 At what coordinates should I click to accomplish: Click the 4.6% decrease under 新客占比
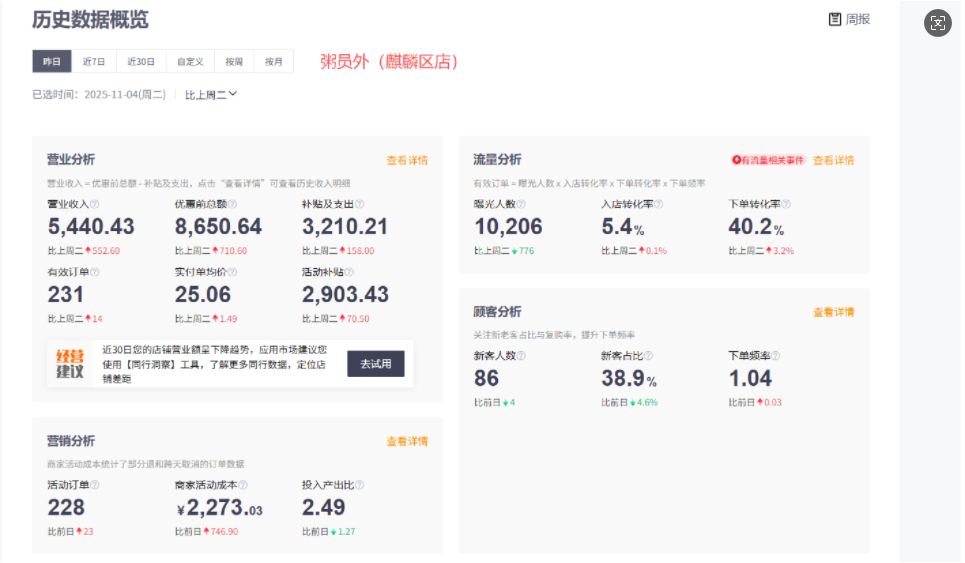[x=644, y=402]
